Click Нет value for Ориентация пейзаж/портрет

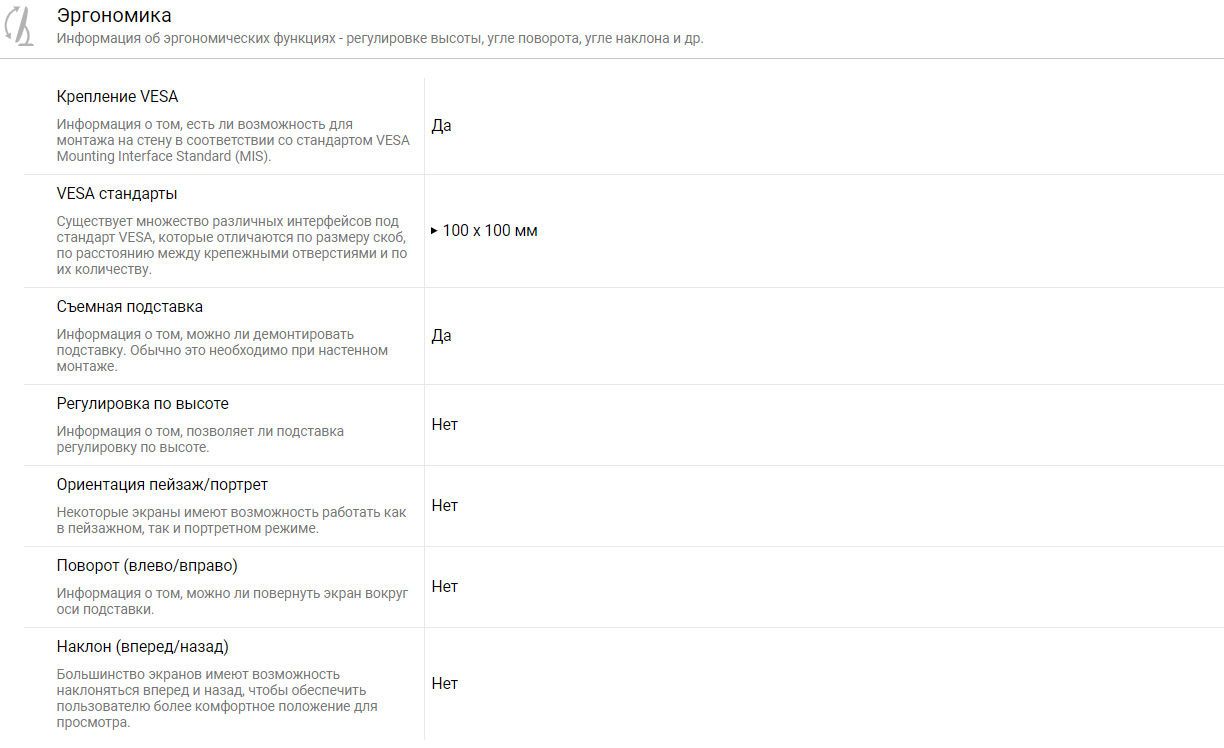pyautogui.click(x=445, y=506)
